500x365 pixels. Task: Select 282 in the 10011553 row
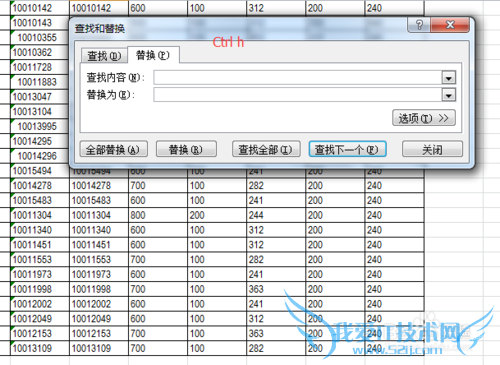276,259
